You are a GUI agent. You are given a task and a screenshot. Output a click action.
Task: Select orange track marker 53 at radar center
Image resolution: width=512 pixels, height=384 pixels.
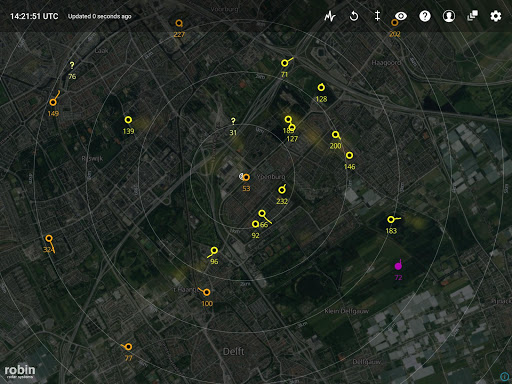[246, 177]
